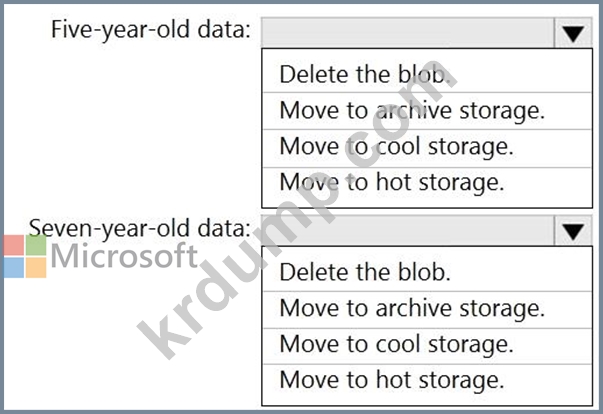Click the Microsoft wordmark text
The image size is (603, 414).
(124, 257)
